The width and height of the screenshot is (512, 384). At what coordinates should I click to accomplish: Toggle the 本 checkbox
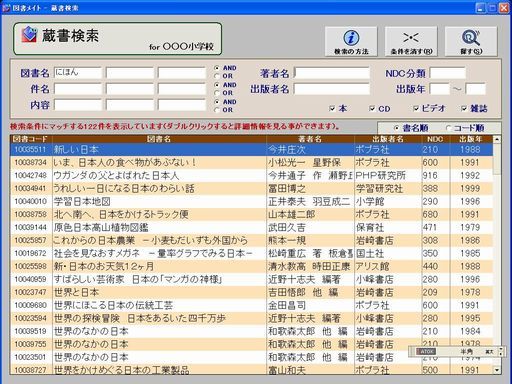[332, 108]
